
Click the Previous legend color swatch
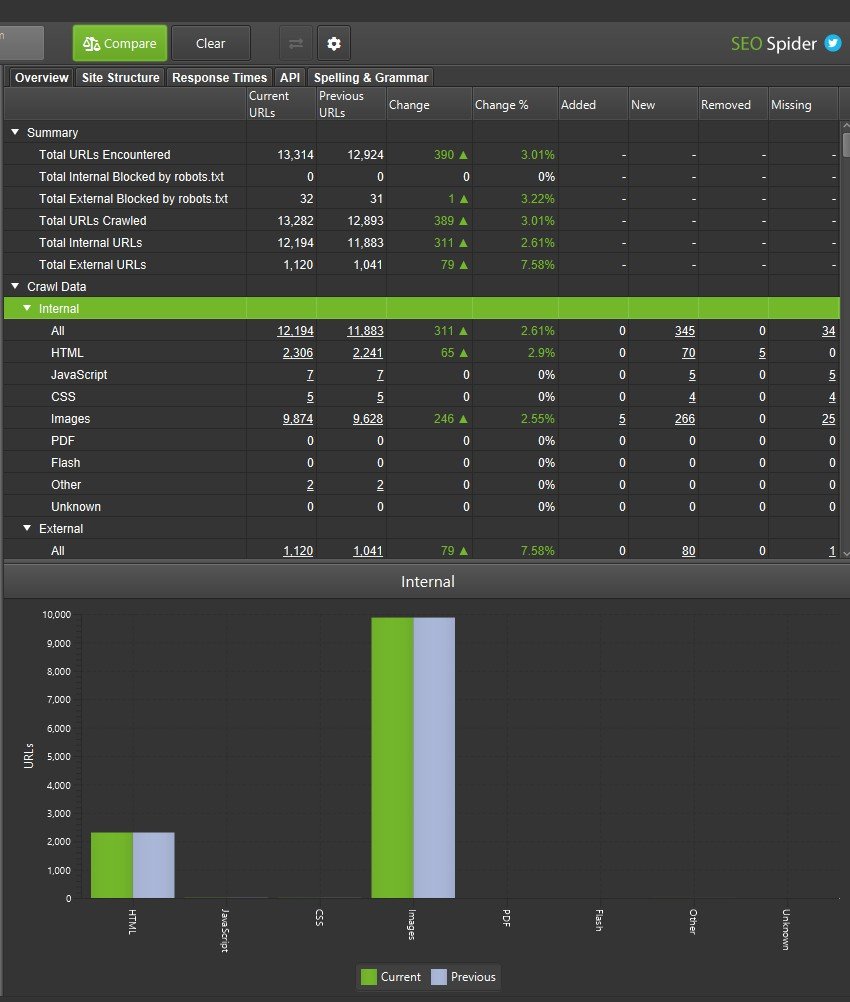pos(439,977)
